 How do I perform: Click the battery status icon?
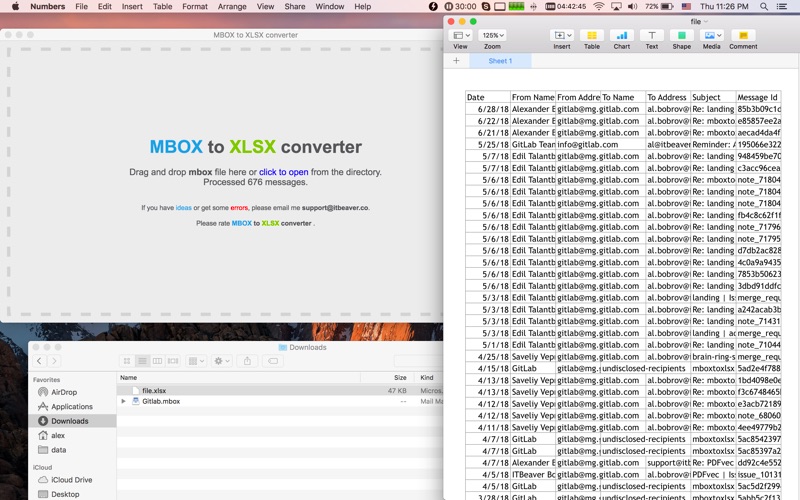(667, 7)
